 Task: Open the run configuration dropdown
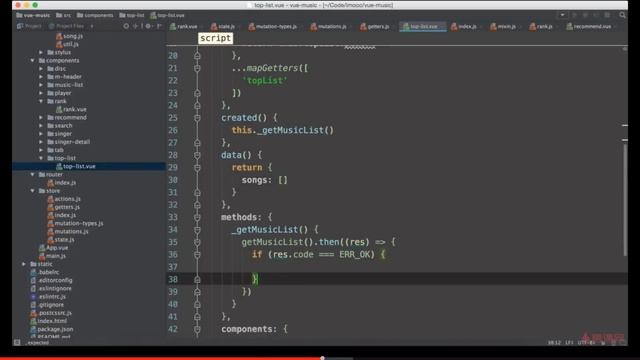click(562, 15)
